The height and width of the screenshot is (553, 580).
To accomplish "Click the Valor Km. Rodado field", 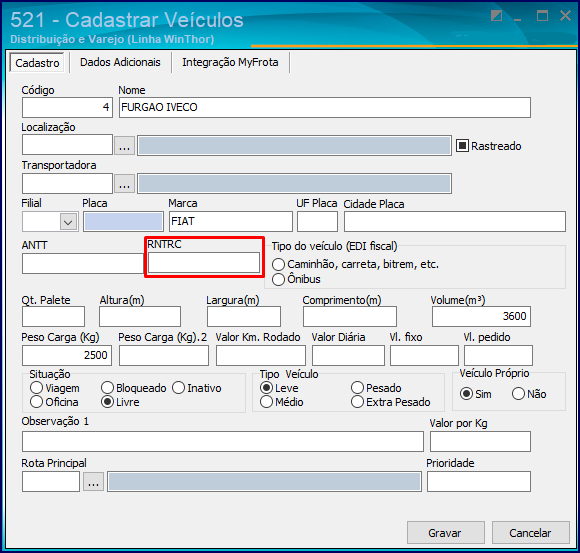I will coord(261,355).
